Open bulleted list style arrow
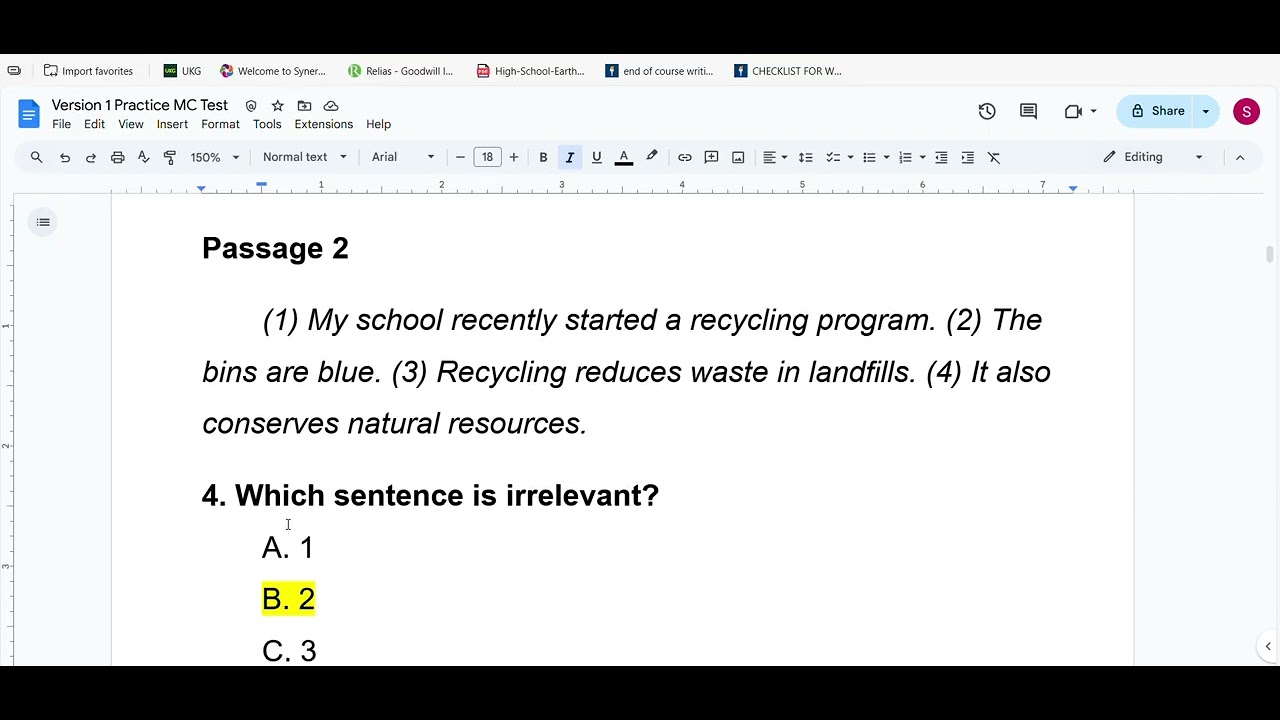Screen dimensions: 1280x720 [x=886, y=157]
